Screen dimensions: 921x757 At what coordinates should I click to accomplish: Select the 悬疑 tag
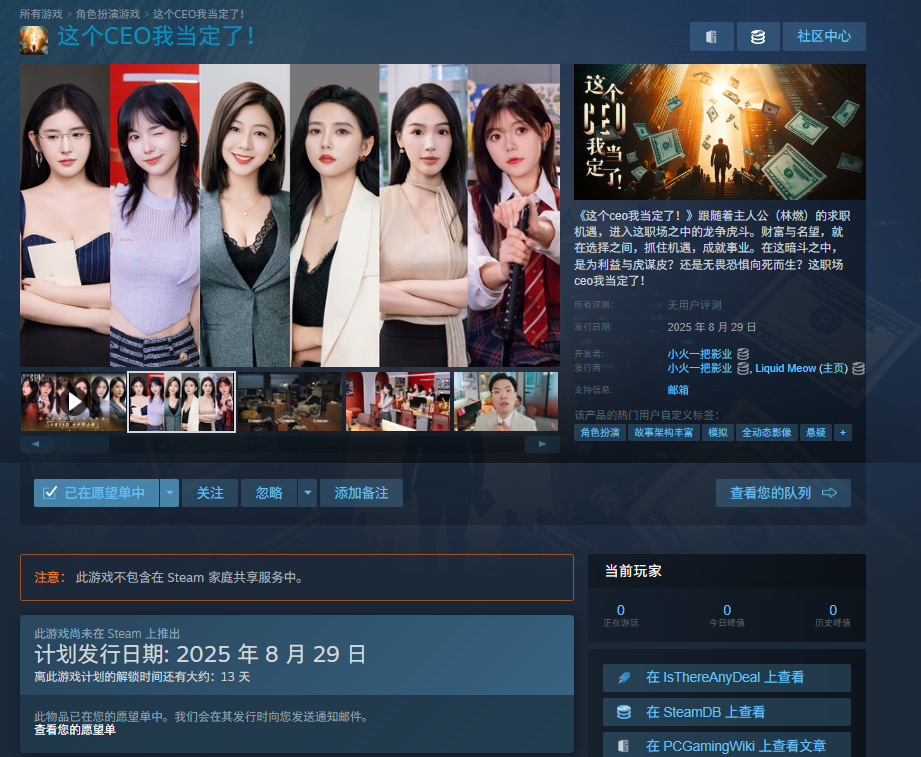[x=816, y=433]
